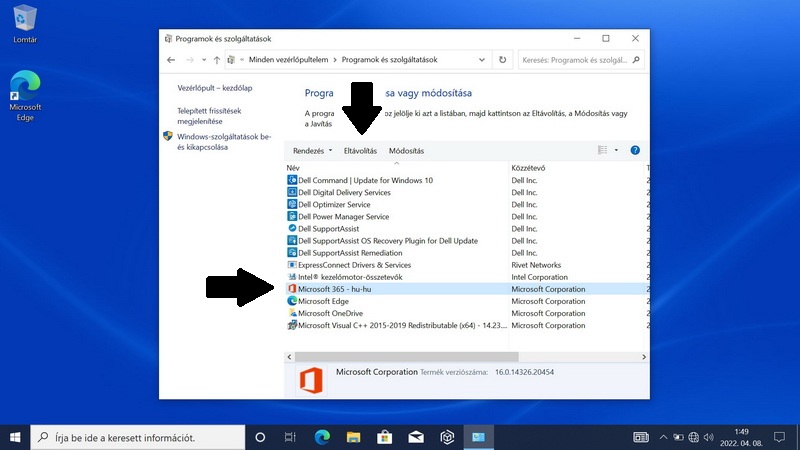Image resolution: width=800 pixels, height=450 pixels.
Task: Open the view options dropdown arrow
Action: point(616,150)
